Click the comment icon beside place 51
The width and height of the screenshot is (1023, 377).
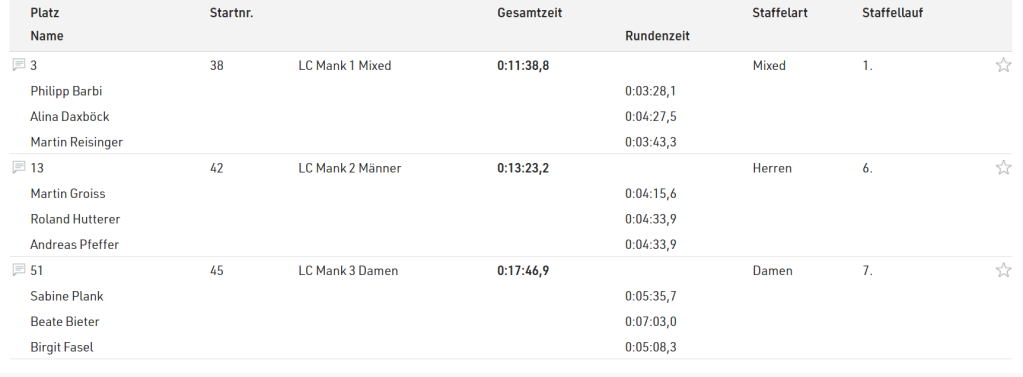(19, 269)
